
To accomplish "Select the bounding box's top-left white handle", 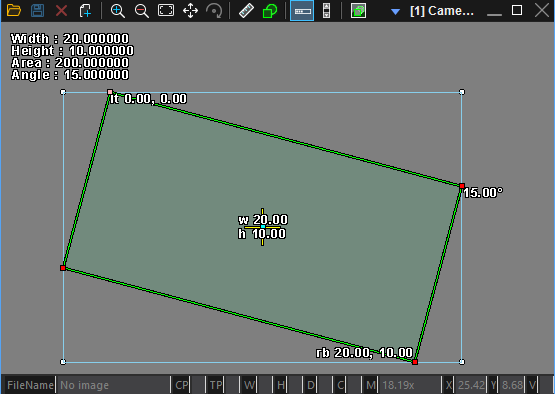I will coord(63,92).
